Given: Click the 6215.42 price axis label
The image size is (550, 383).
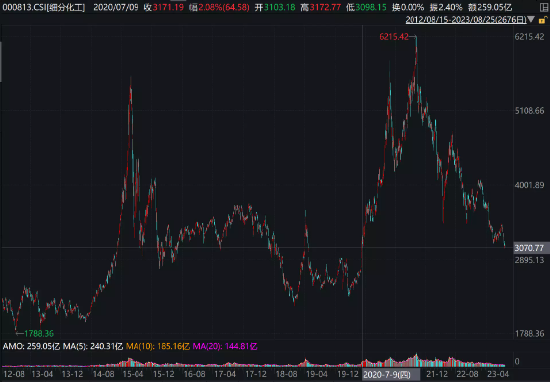Looking at the screenshot, I should [529, 37].
